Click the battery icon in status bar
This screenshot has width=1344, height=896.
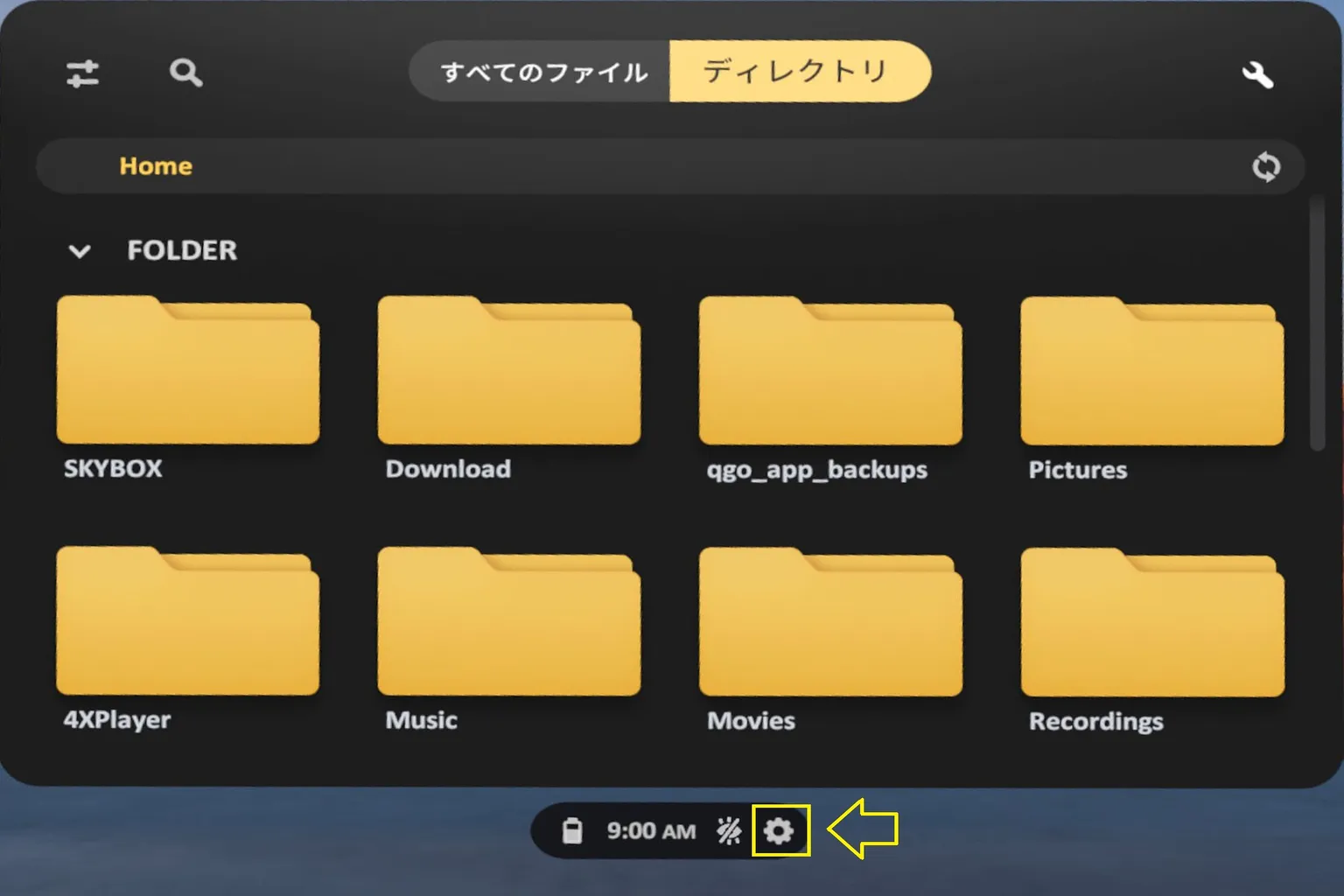tap(572, 830)
